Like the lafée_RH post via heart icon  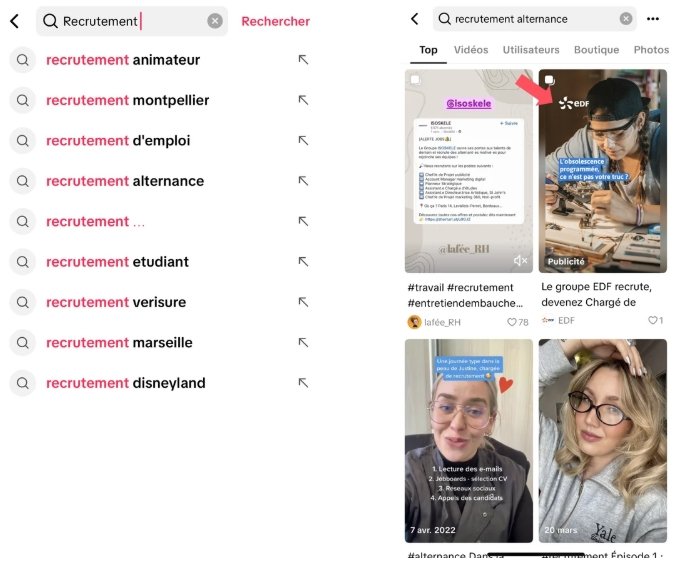[512, 322]
